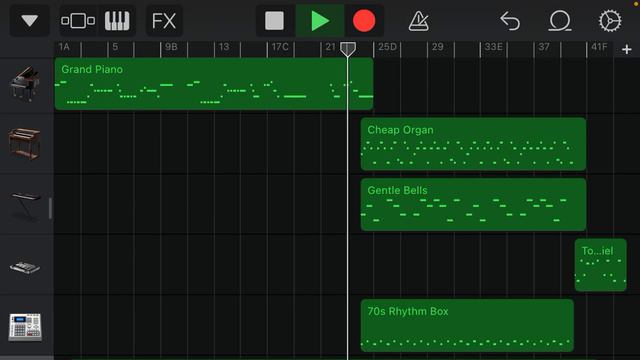This screenshot has height=360, width=640.
Task: Tap the track header drag handle
Action: (50, 208)
